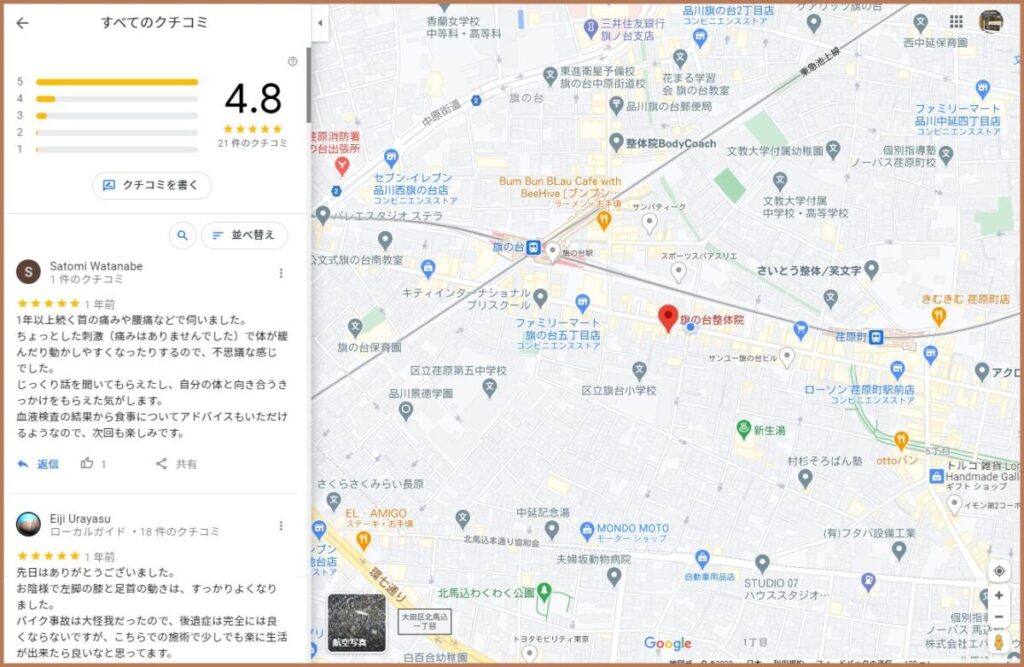
Task: Open more options for Satomi Watanabe's review
Action: (x=281, y=273)
